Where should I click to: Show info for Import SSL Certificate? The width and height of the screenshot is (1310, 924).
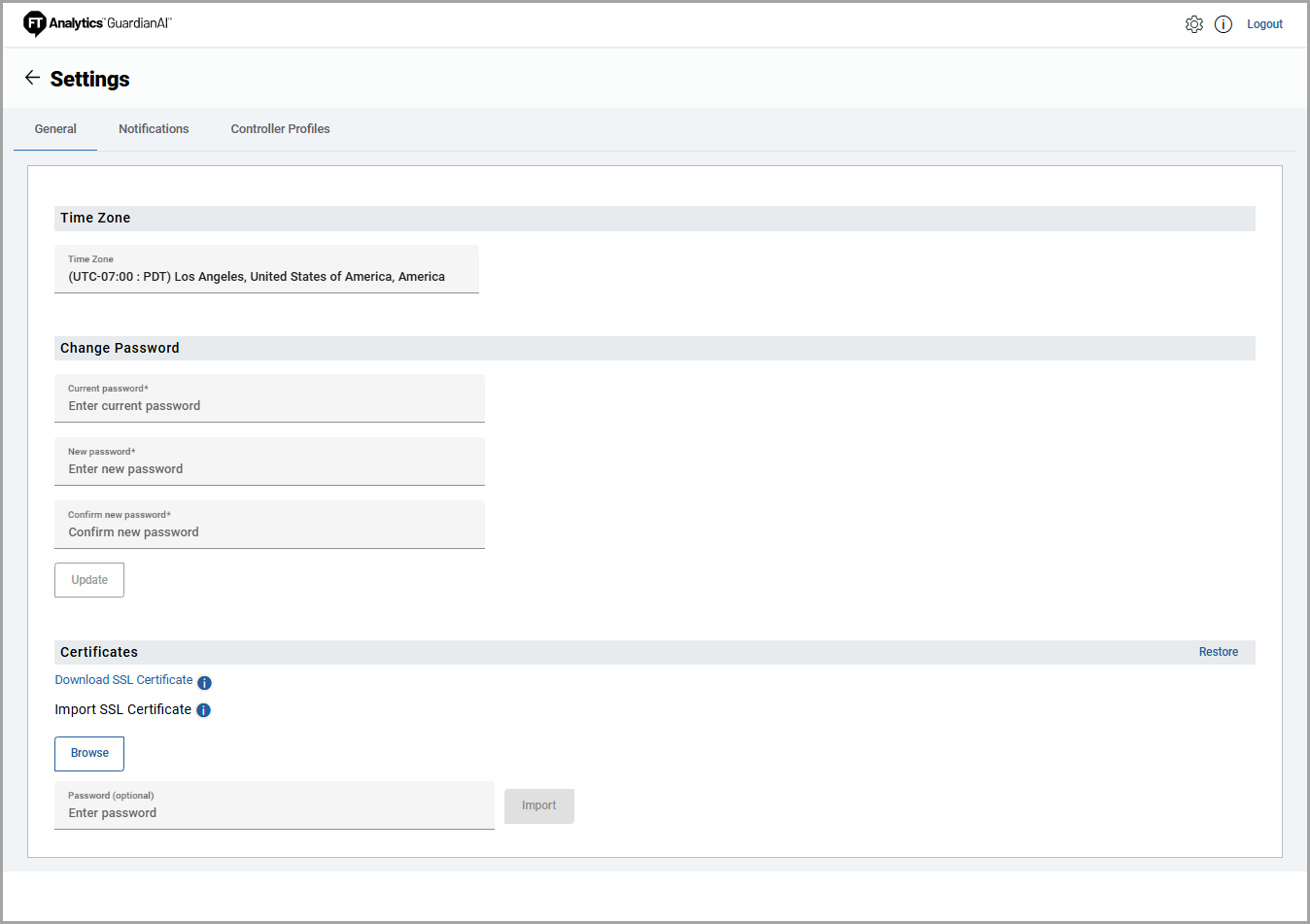[x=203, y=710]
